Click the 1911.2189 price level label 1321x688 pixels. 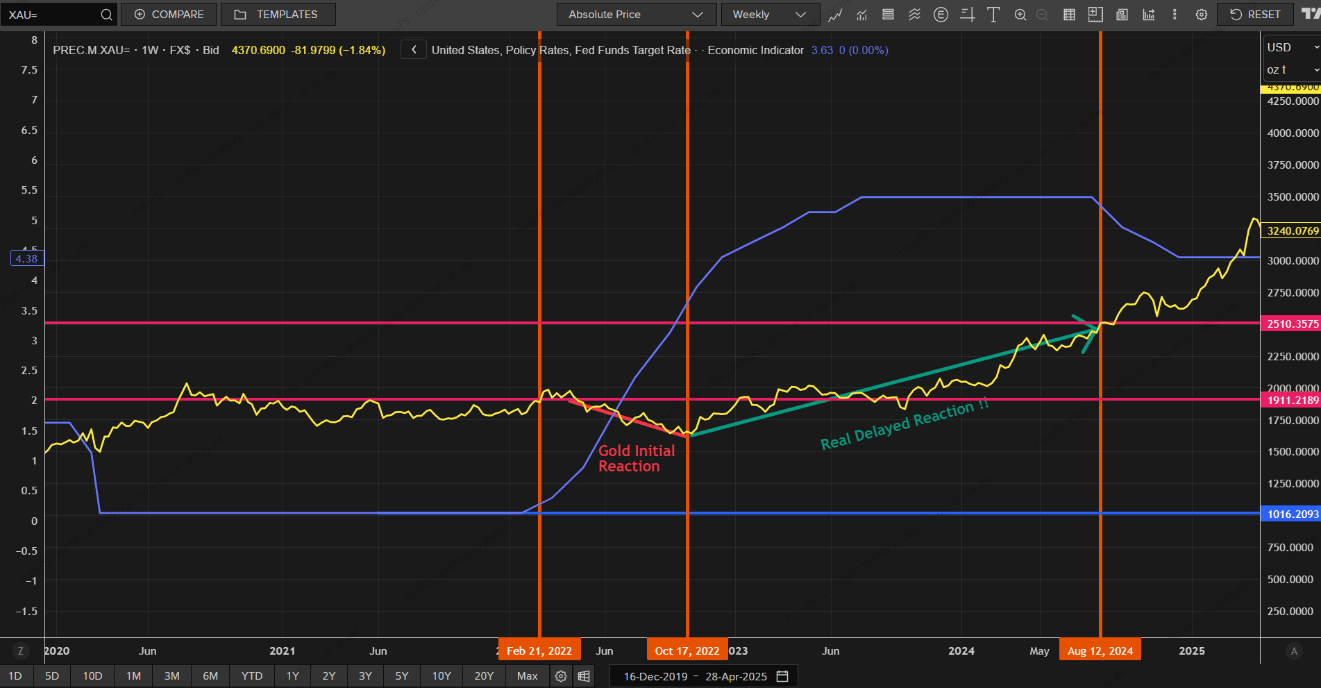[x=1291, y=400]
